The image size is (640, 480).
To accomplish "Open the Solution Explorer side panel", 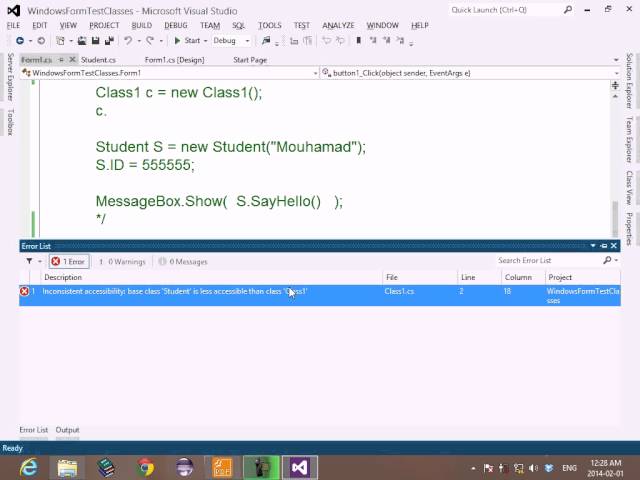I will [629, 81].
